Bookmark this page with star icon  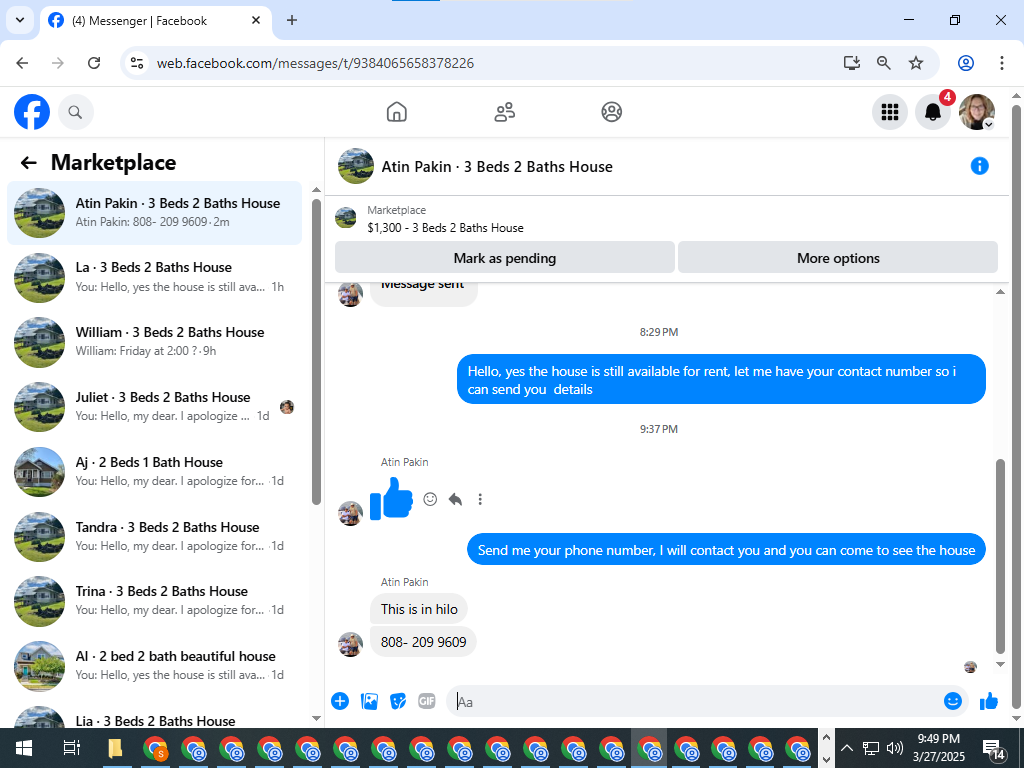[x=916, y=63]
